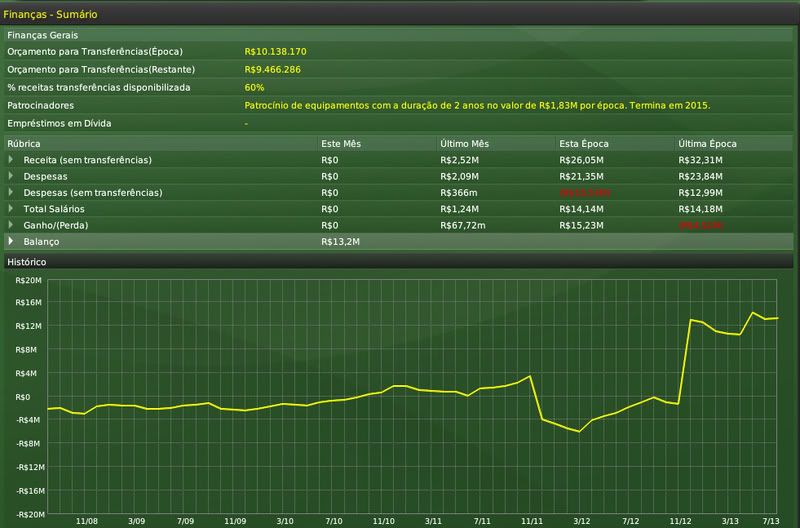
Task: Click the Patrocinadores sponsorship description text
Action: pos(476,105)
